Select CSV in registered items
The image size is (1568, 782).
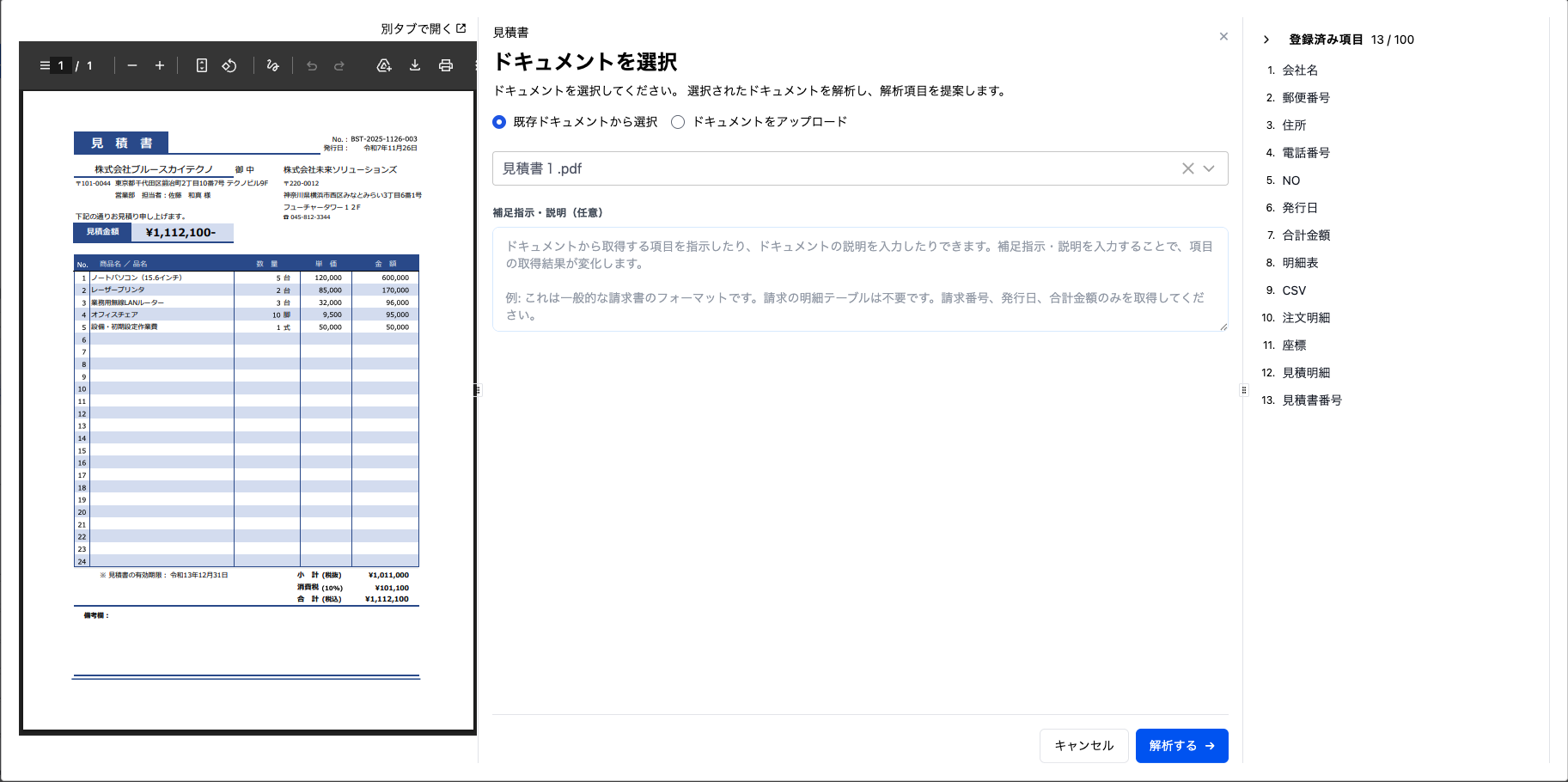pyautogui.click(x=1294, y=290)
